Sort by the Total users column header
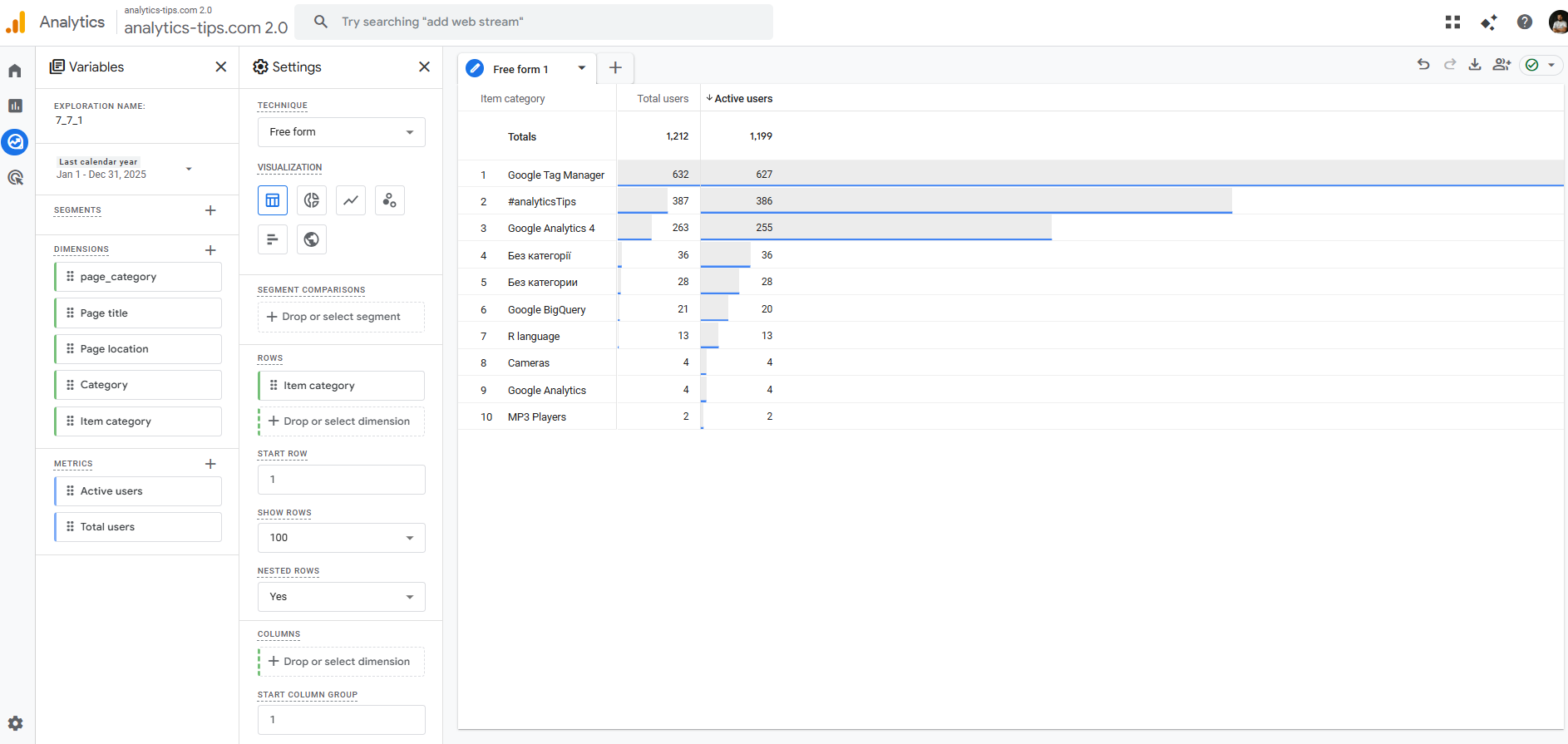The image size is (1568, 744). pyautogui.click(x=663, y=98)
